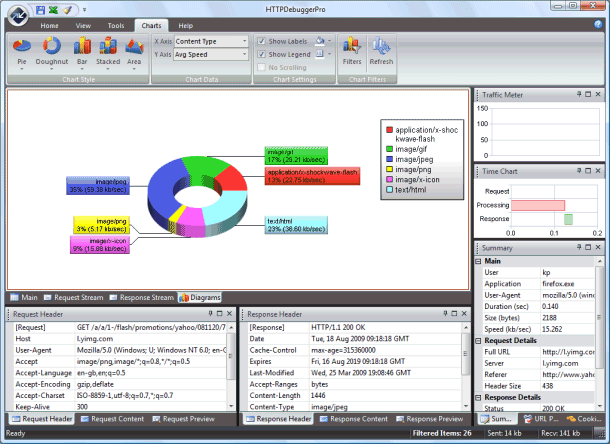
Task: Select the Area chart style
Action: [134, 51]
